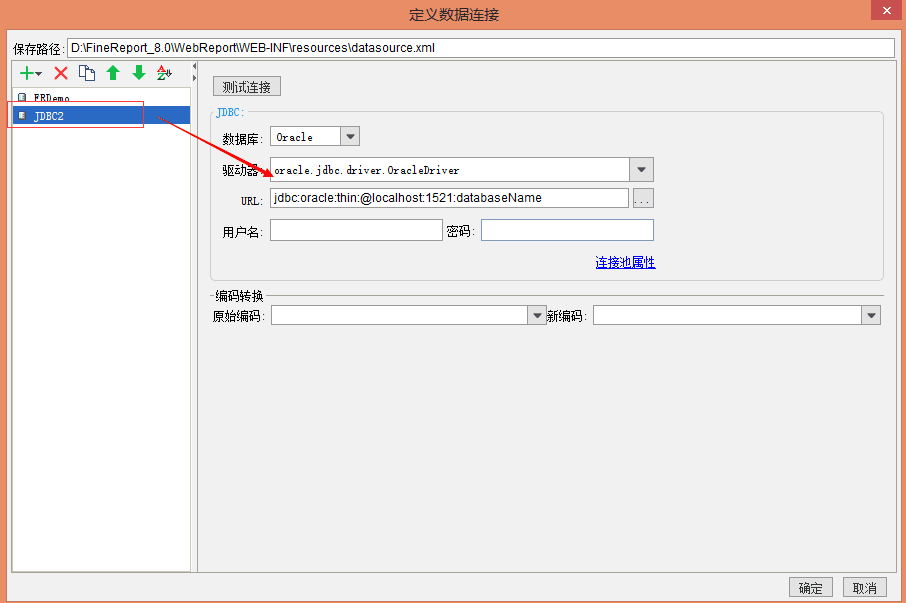Screen dimensions: 906x603
Task: Confirm with the 确定 button
Action: [811, 587]
